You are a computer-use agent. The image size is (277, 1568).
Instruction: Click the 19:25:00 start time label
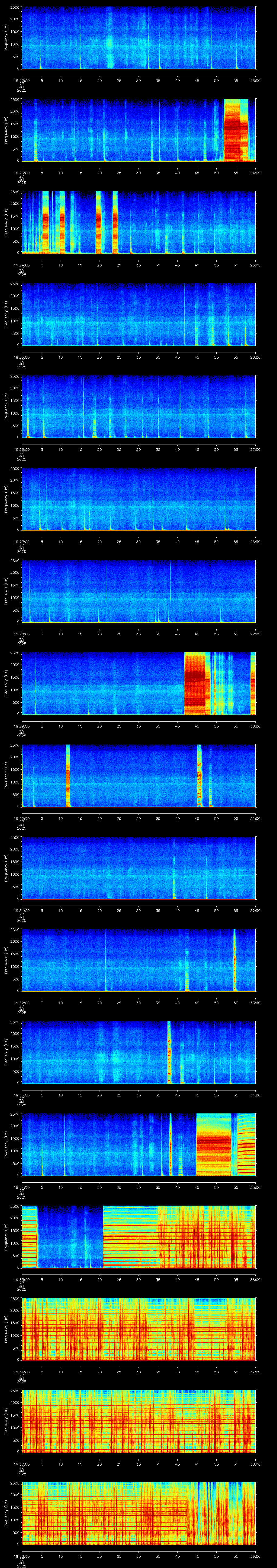click(x=21, y=357)
